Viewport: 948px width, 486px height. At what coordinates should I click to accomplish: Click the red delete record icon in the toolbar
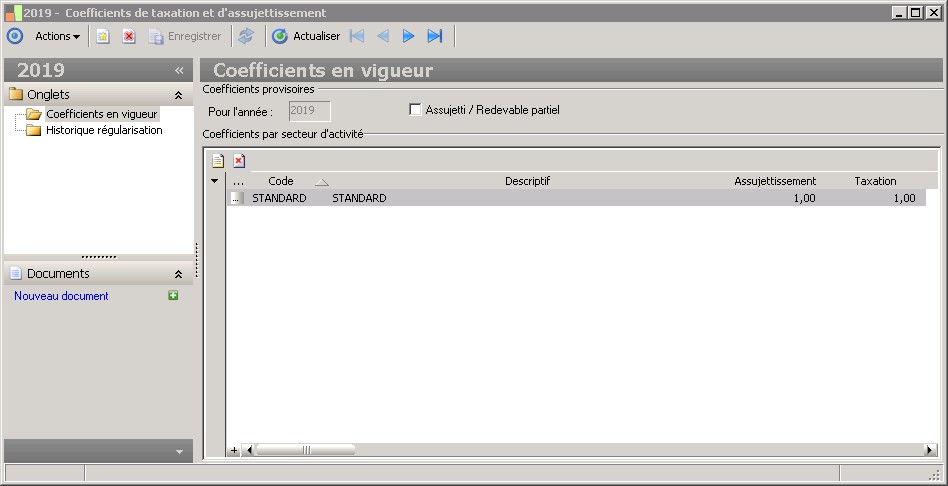(129, 36)
